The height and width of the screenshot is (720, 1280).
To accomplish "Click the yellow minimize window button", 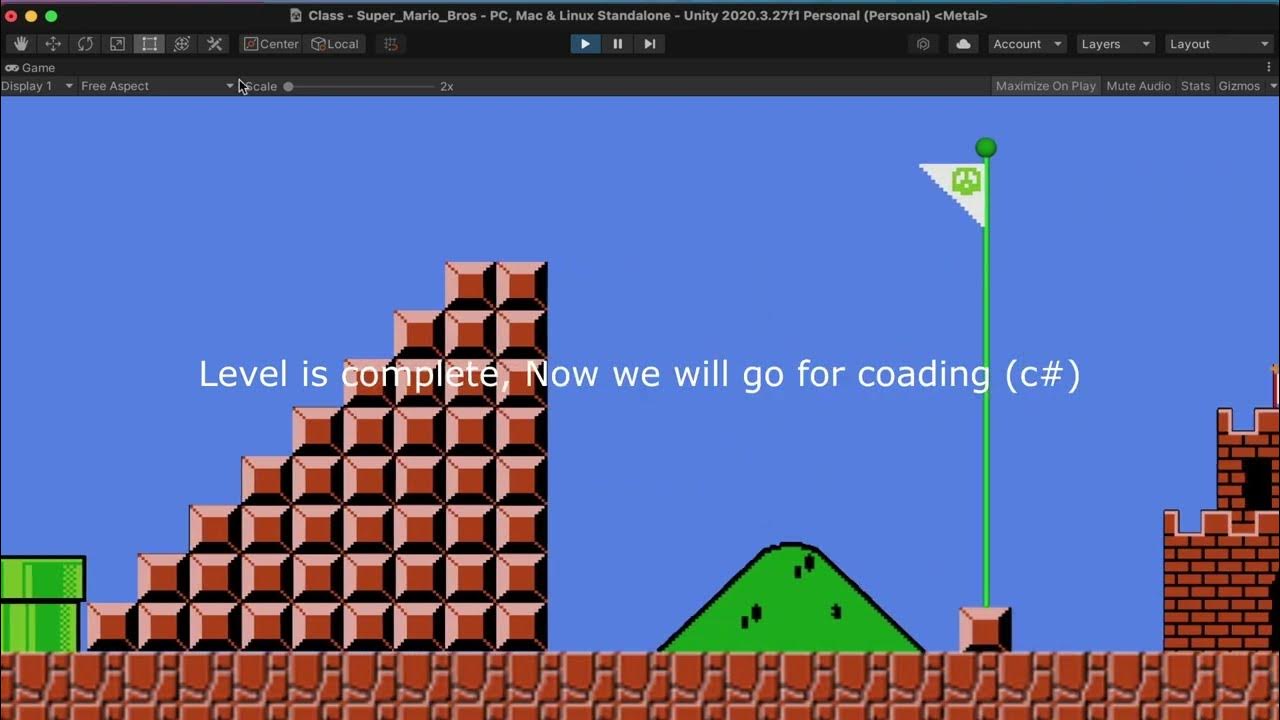I will point(31,16).
